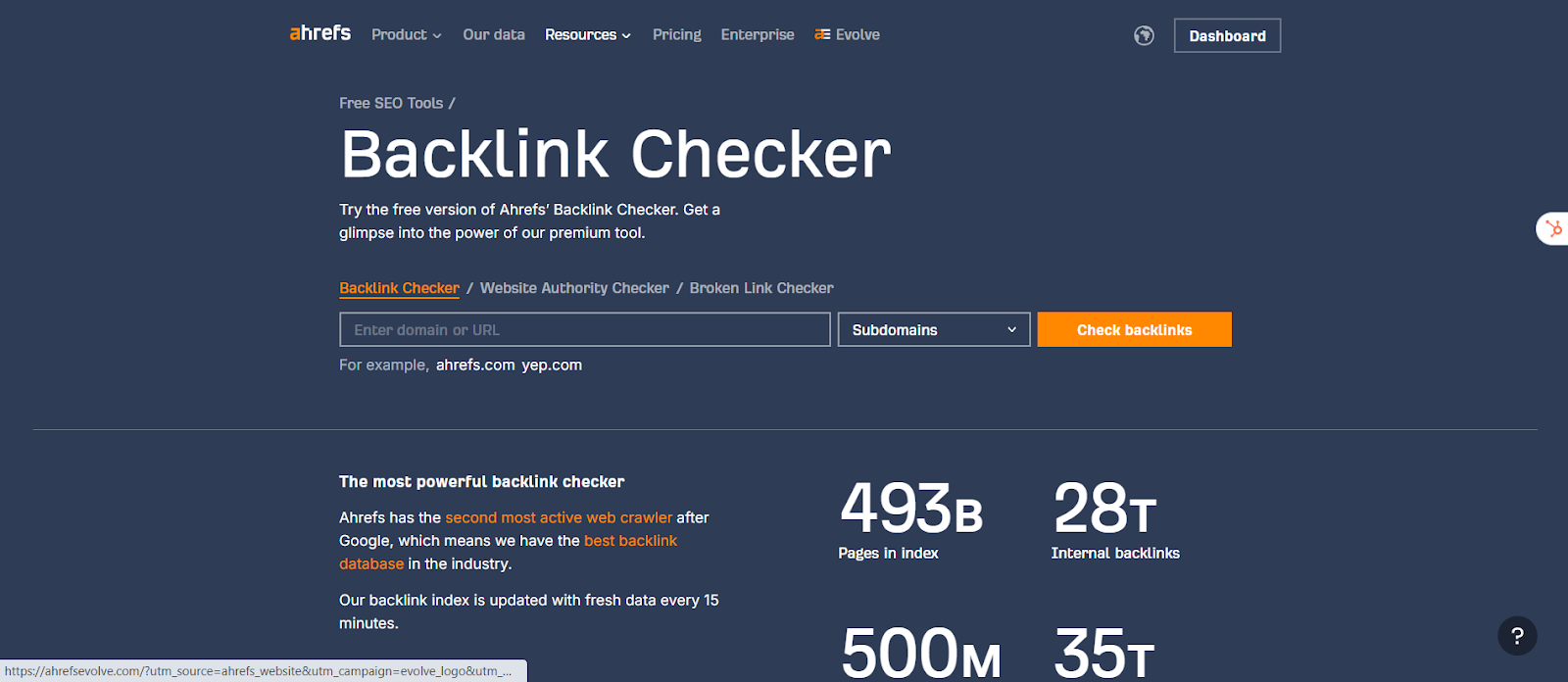Click the Ahrefs logo
Screen dimensions: 1568x682
[319, 33]
